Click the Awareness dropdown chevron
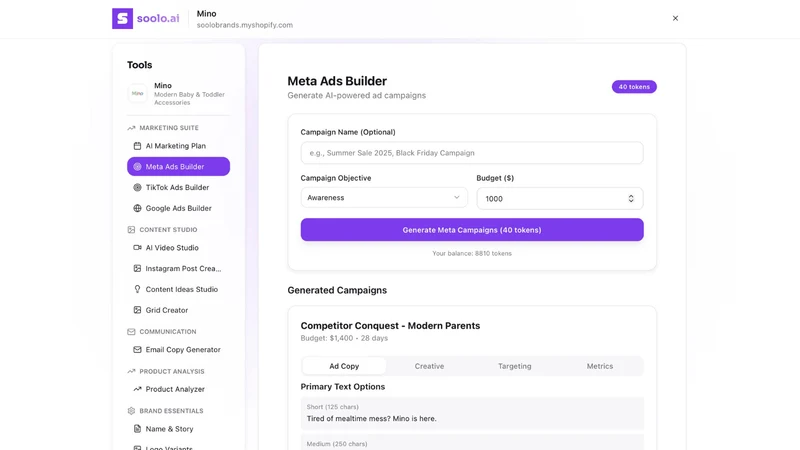The height and width of the screenshot is (450, 800). tap(457, 197)
